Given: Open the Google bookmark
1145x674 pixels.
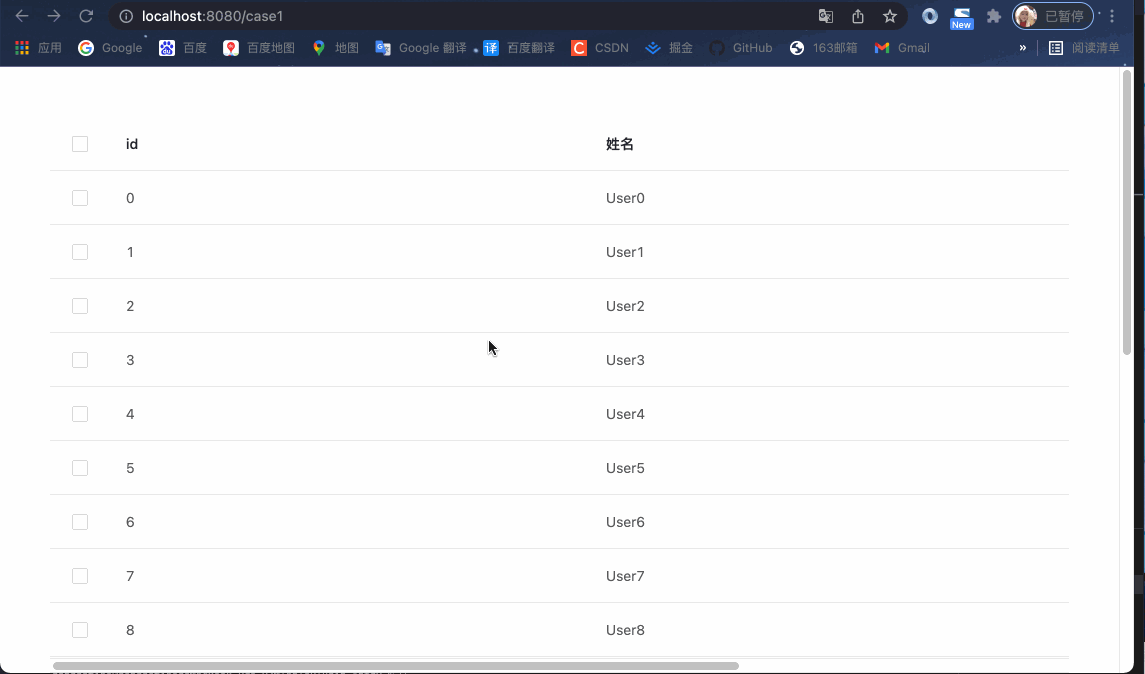Looking at the screenshot, I should pos(108,47).
